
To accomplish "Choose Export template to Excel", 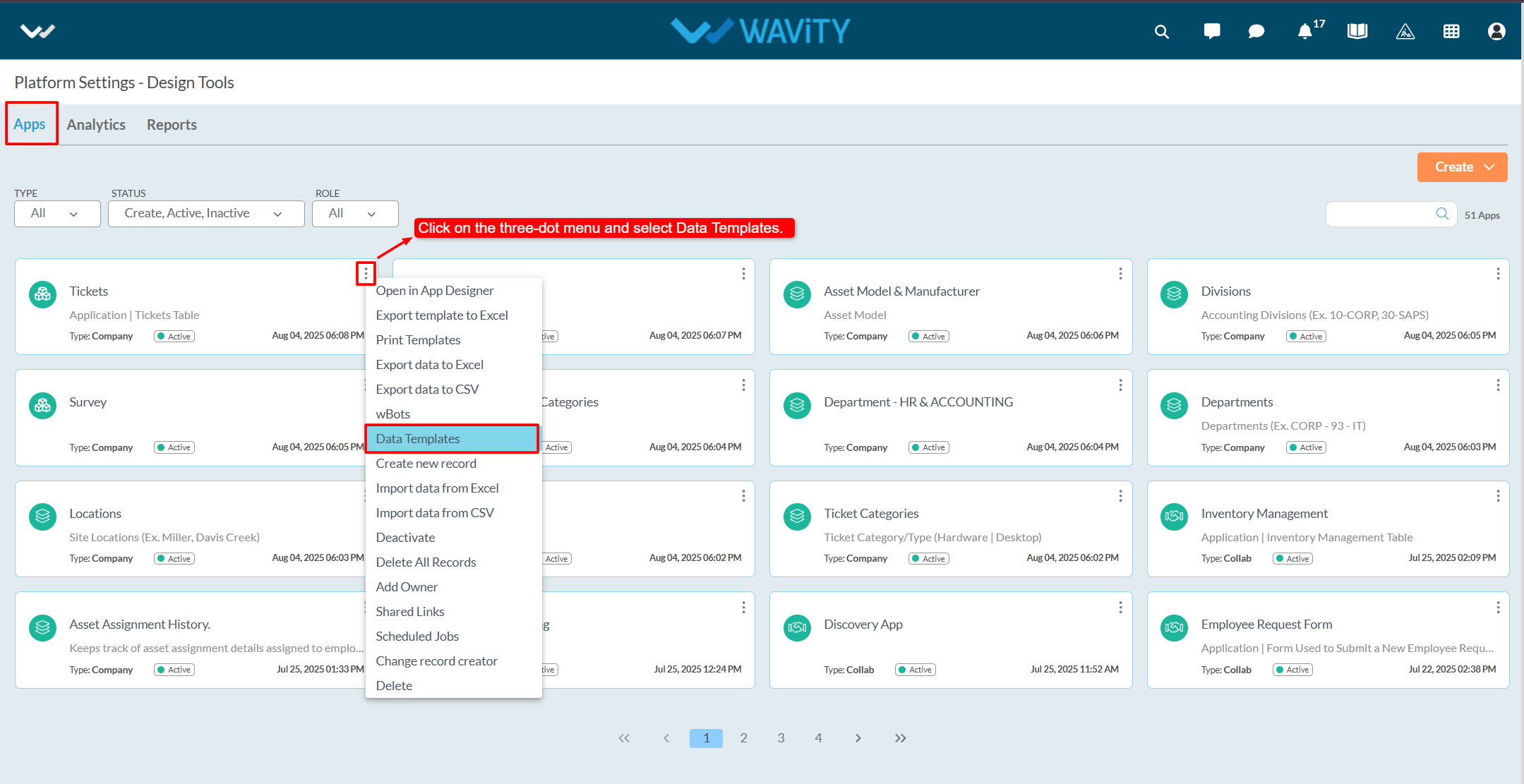I will coord(454,315).
